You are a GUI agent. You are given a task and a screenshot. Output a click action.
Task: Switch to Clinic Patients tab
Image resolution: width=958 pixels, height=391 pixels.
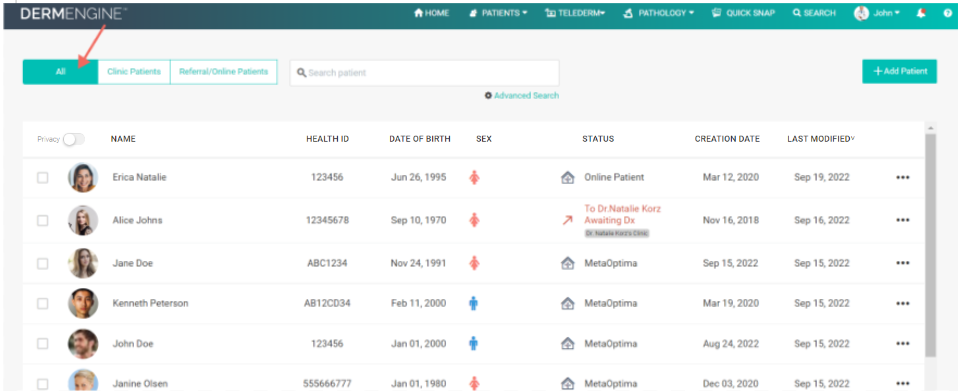[134, 71]
